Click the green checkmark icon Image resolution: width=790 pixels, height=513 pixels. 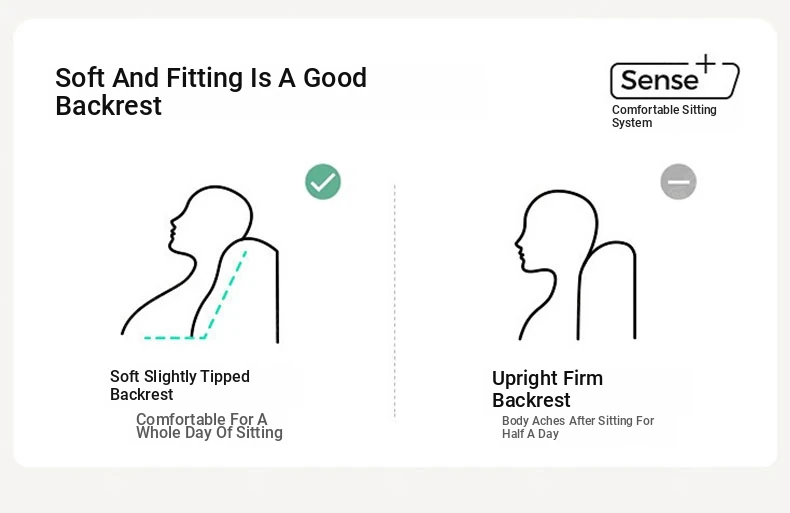pyautogui.click(x=323, y=182)
